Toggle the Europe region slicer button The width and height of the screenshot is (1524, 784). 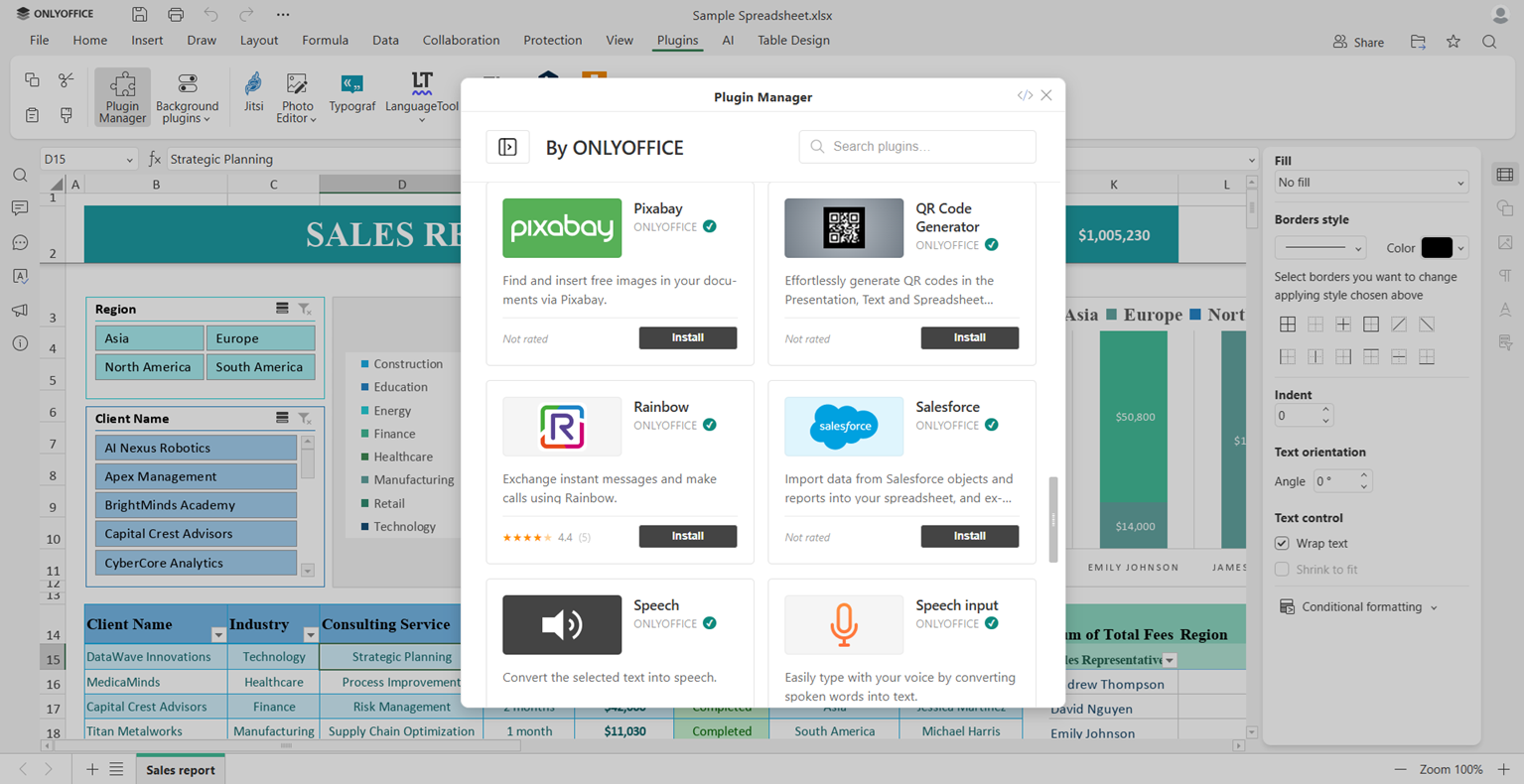260,338
